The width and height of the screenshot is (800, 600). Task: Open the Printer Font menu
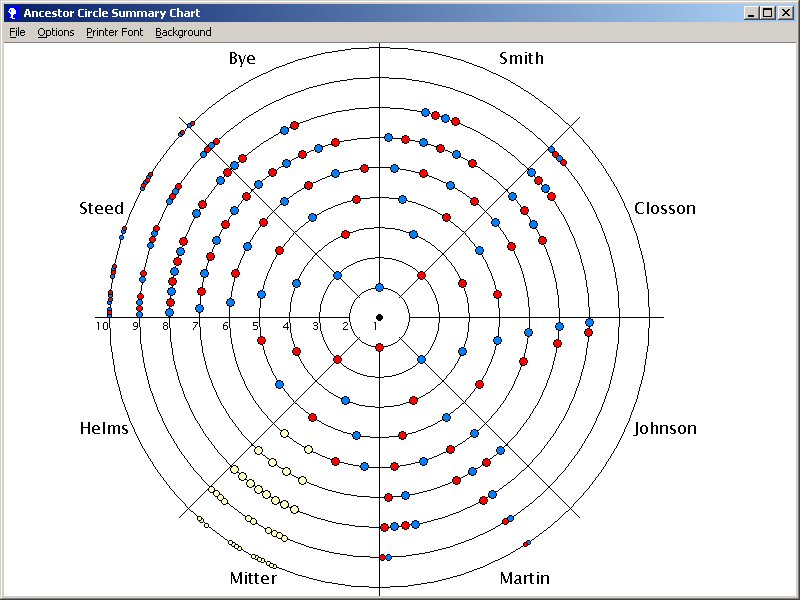(x=114, y=32)
